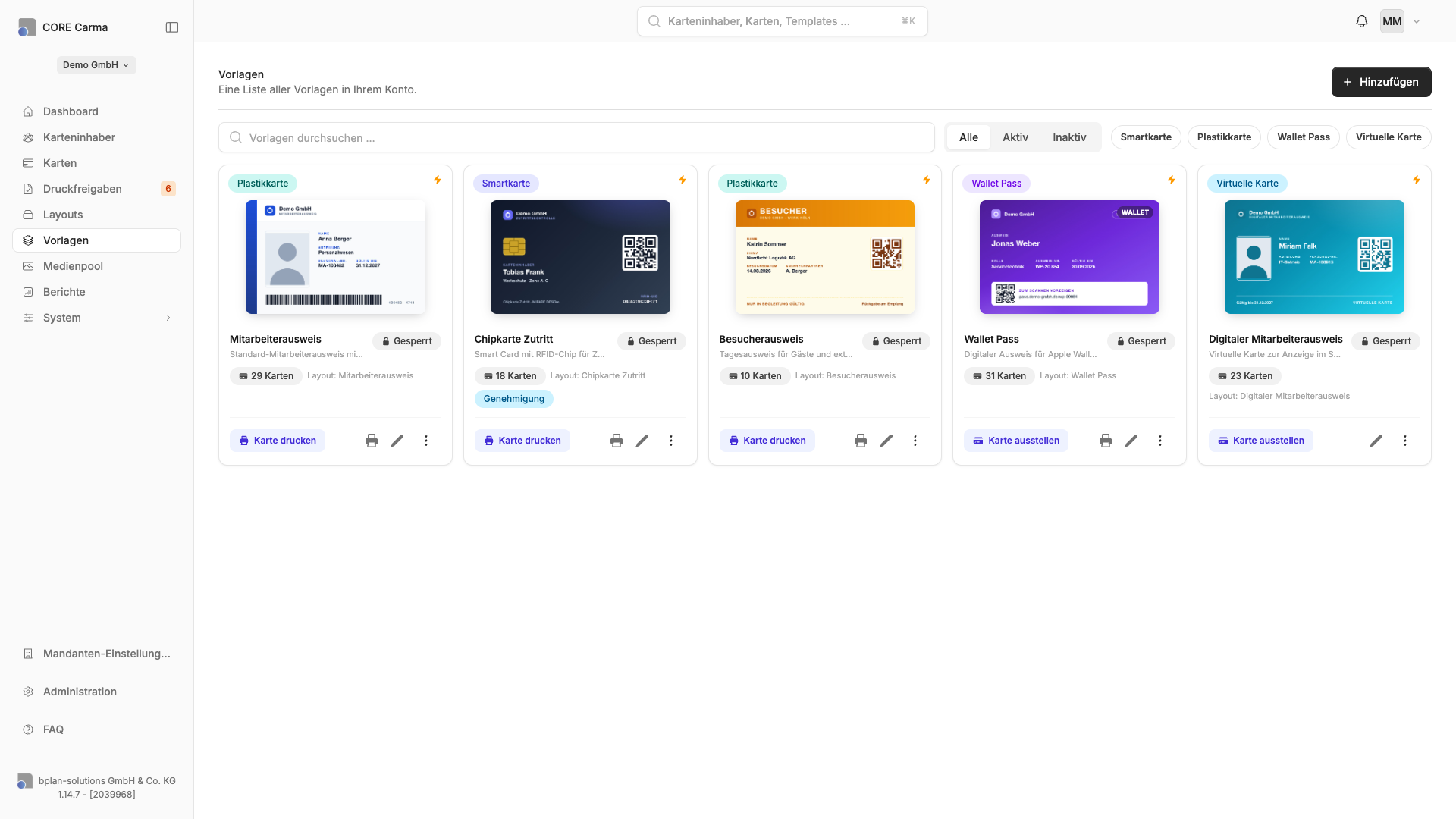Open the Demo GmbH tenant dropdown
Viewport: 1456px width, 819px height.
coord(96,65)
